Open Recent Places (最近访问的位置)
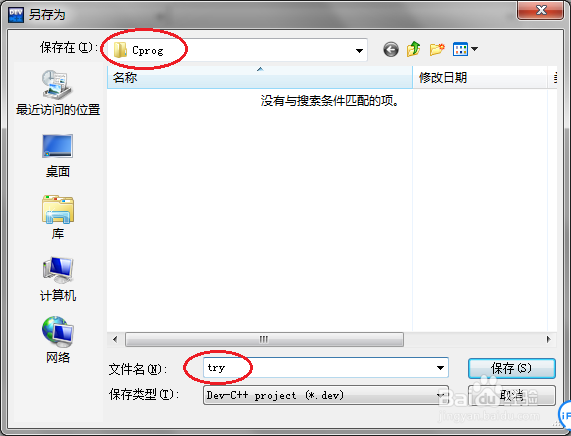The height and width of the screenshot is (436, 571). pyautogui.click(x=58, y=93)
